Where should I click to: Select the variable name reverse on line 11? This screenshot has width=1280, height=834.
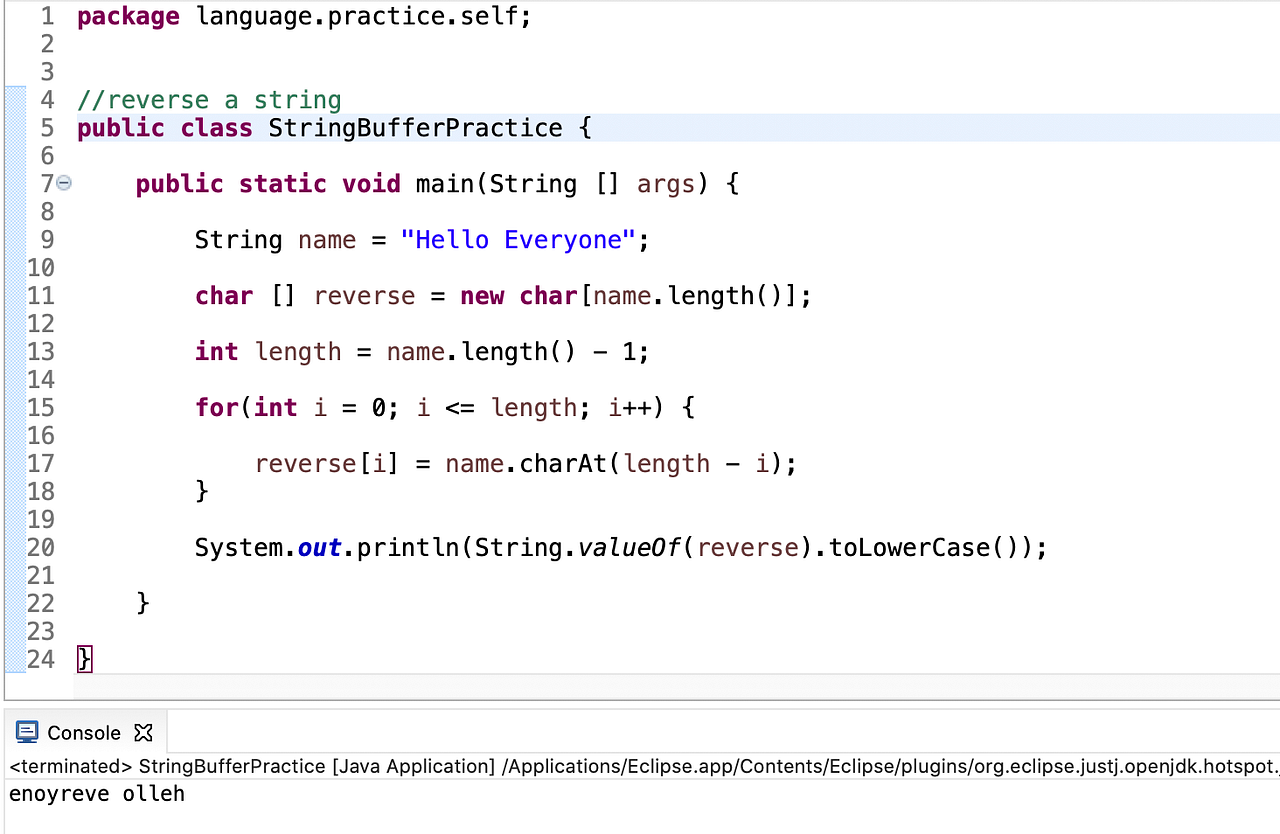(x=364, y=295)
